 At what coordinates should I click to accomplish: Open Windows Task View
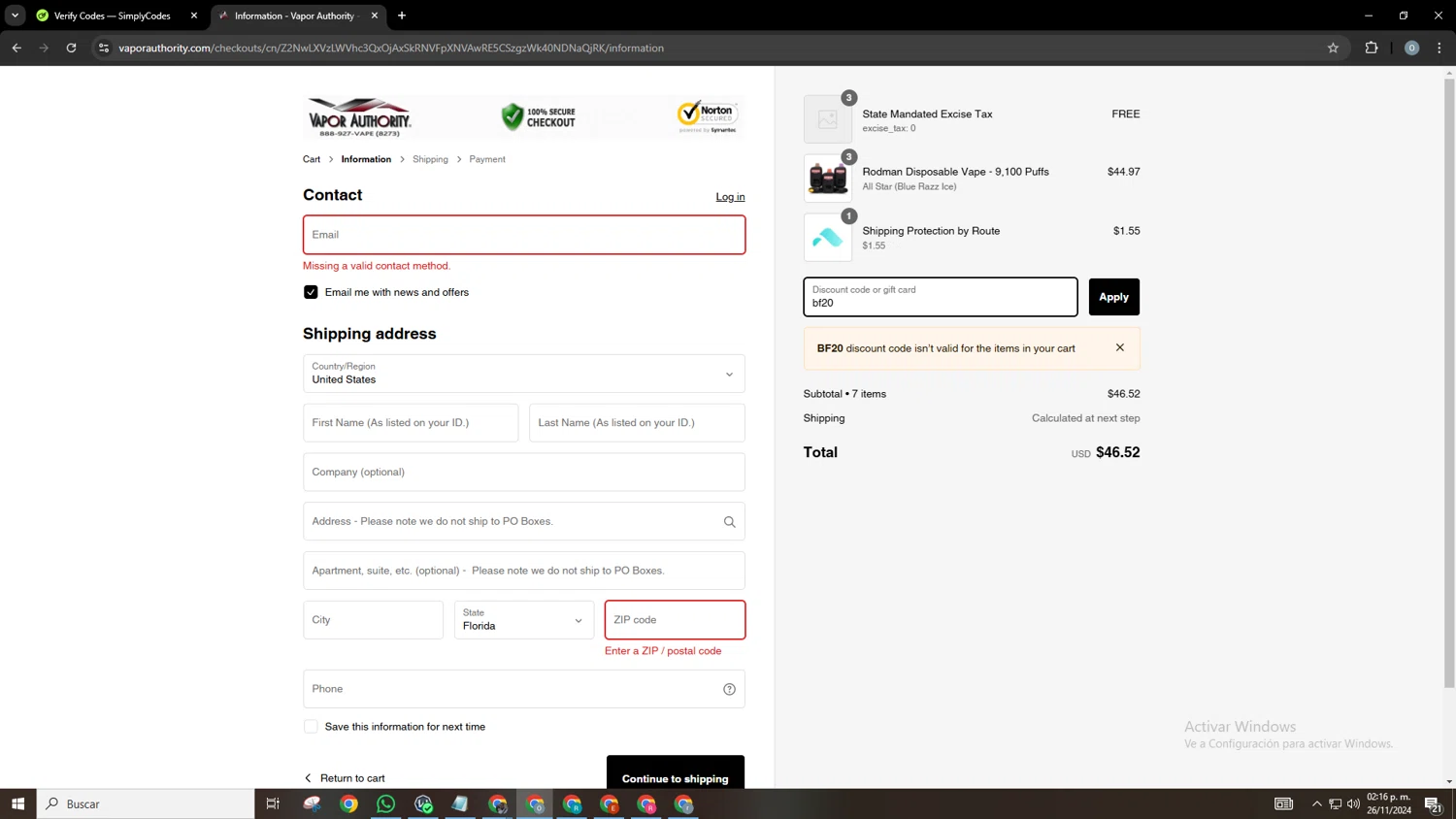tap(273, 803)
